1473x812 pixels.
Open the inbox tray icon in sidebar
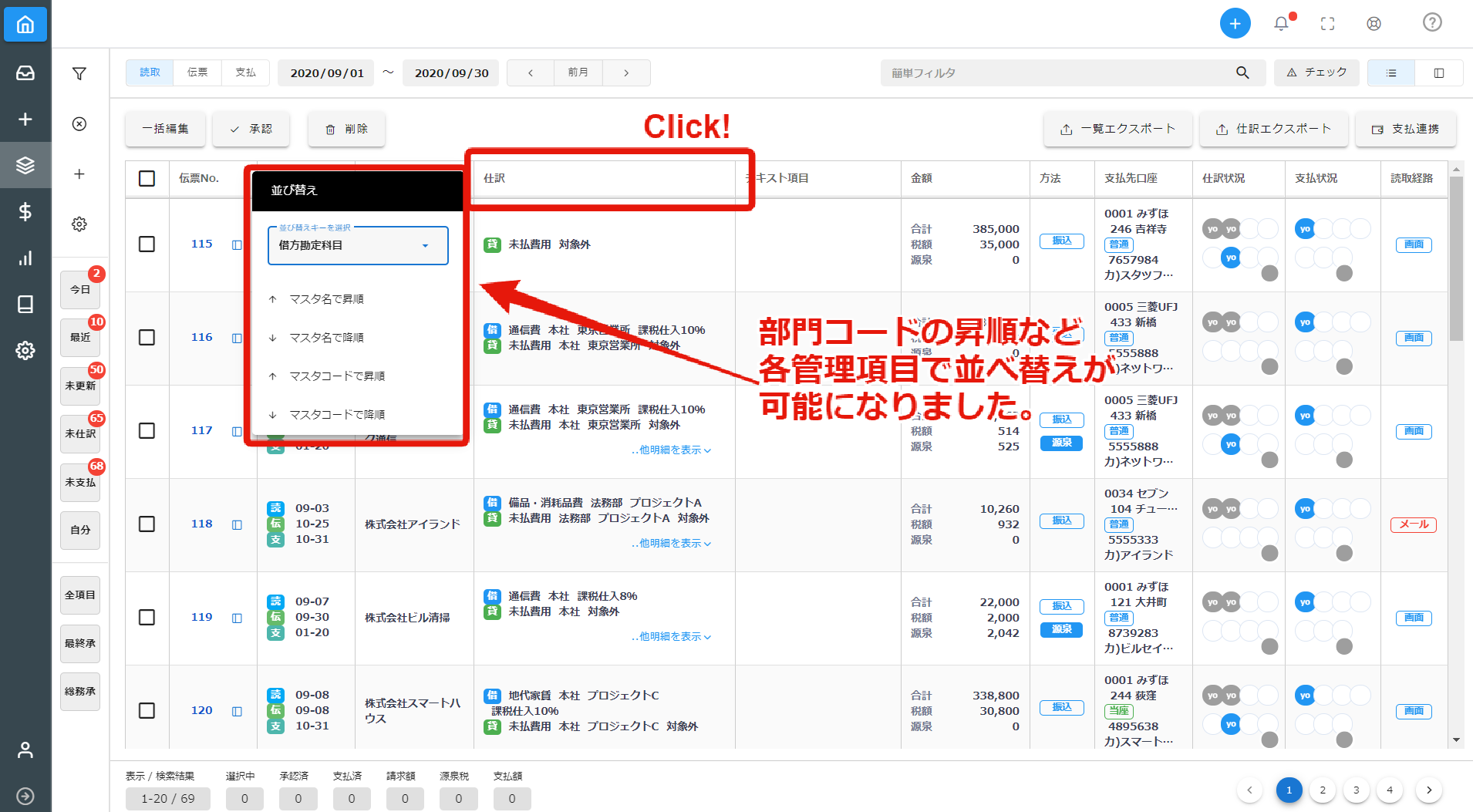(x=25, y=72)
